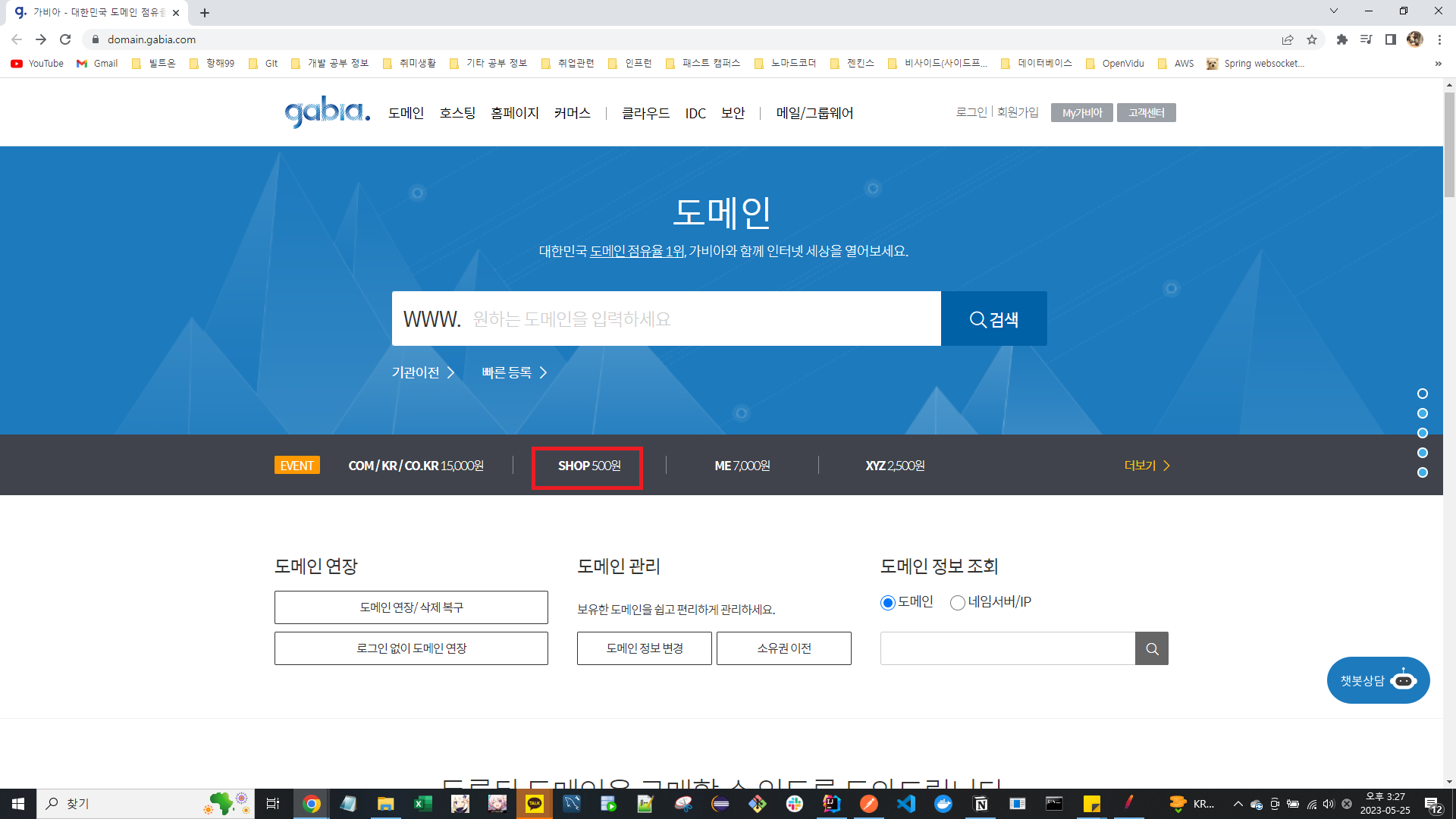Screen dimensions: 1456x819
Task: Open the 도메인 menu
Action: (406, 113)
